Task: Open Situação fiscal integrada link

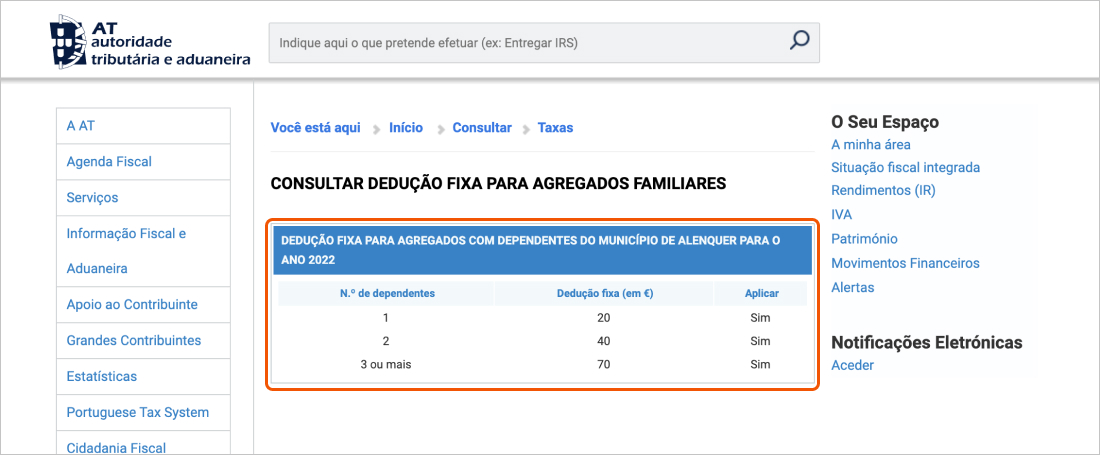Action: [x=905, y=168]
